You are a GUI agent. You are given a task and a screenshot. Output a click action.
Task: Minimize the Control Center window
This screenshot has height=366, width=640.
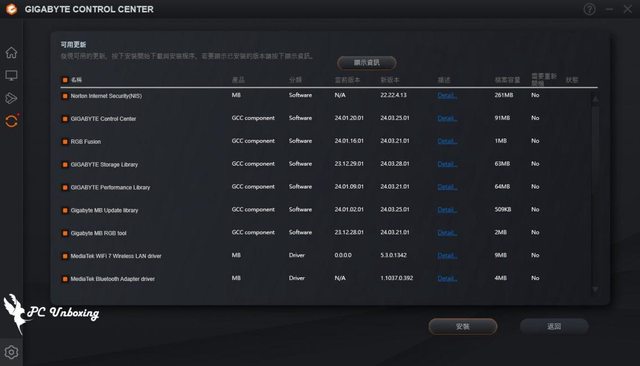coord(609,9)
